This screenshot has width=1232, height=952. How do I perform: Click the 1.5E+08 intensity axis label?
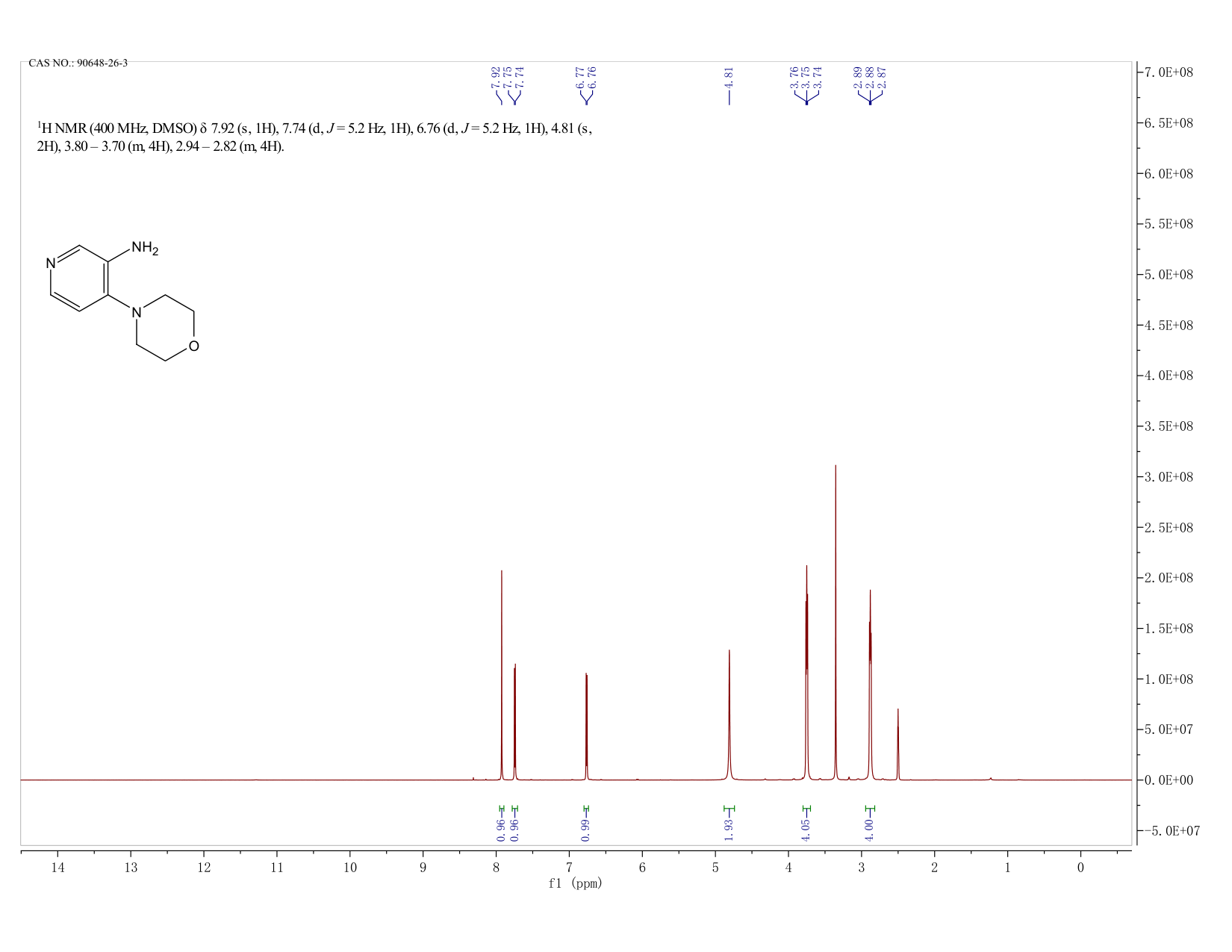(1168, 629)
